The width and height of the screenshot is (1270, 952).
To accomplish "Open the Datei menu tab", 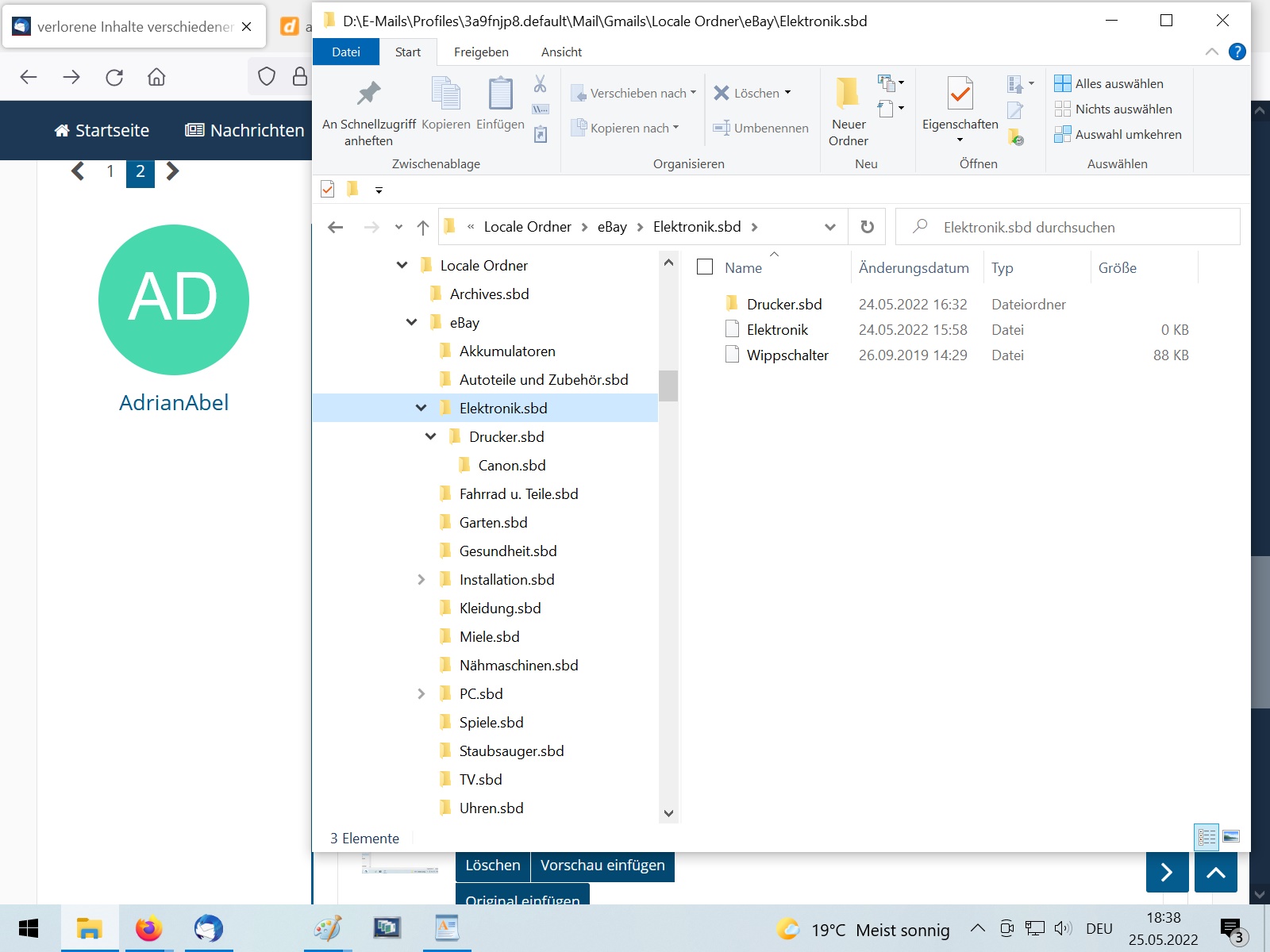I will (346, 52).
